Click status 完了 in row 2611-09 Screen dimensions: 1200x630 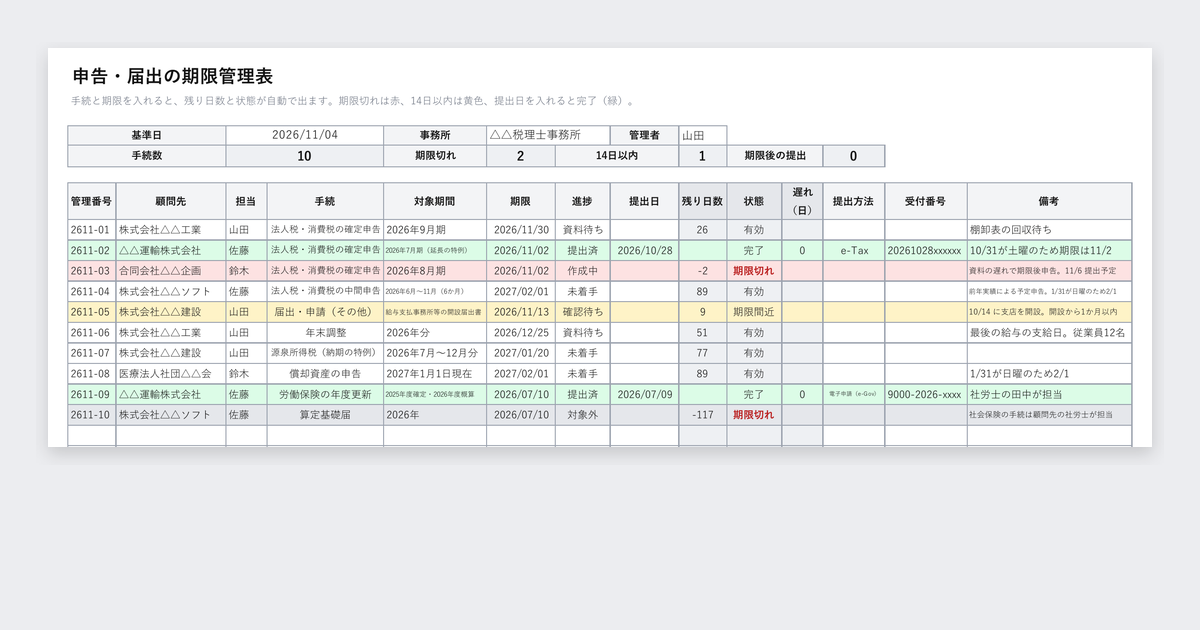pyautogui.click(x=754, y=395)
